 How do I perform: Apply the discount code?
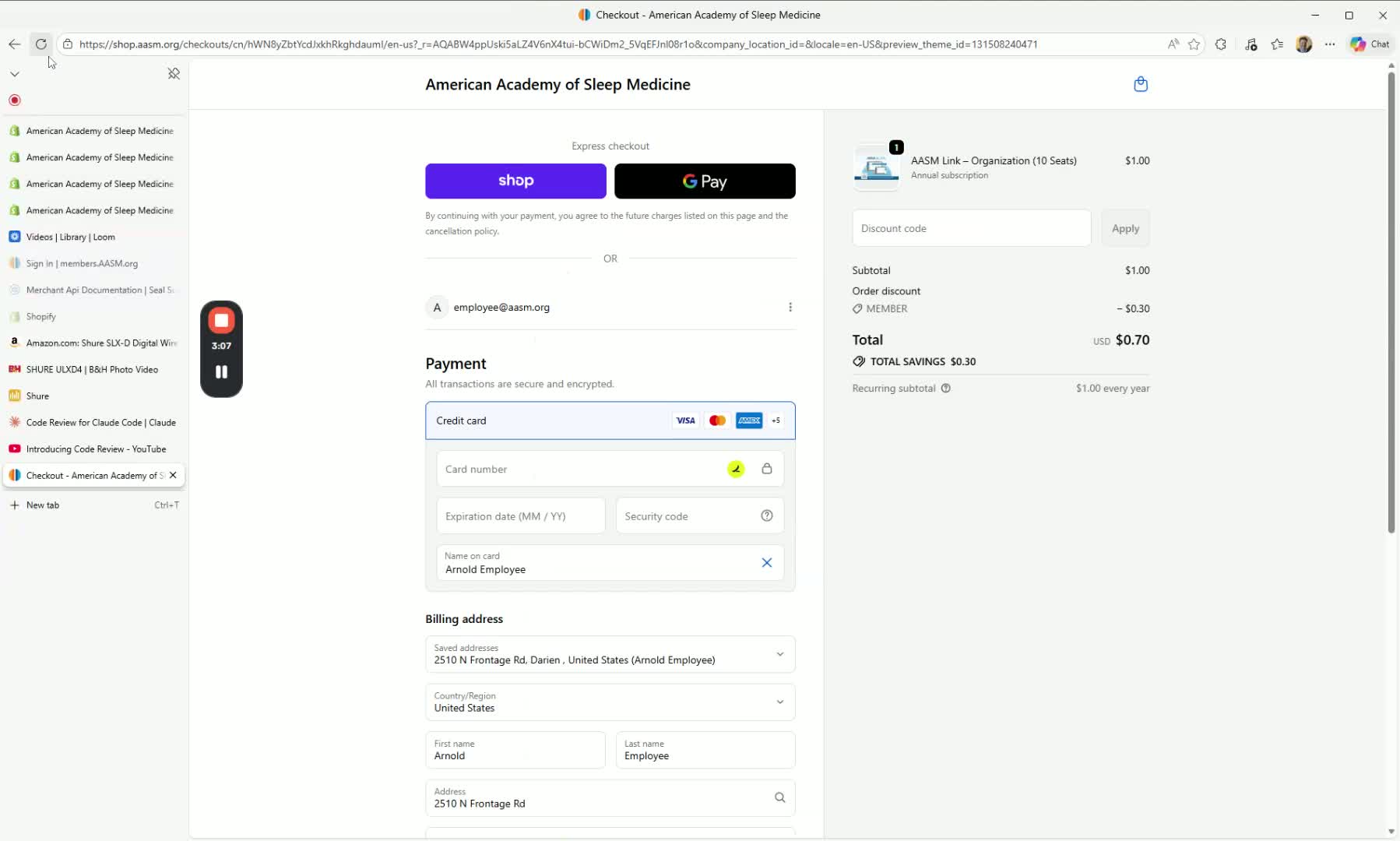tap(1125, 228)
